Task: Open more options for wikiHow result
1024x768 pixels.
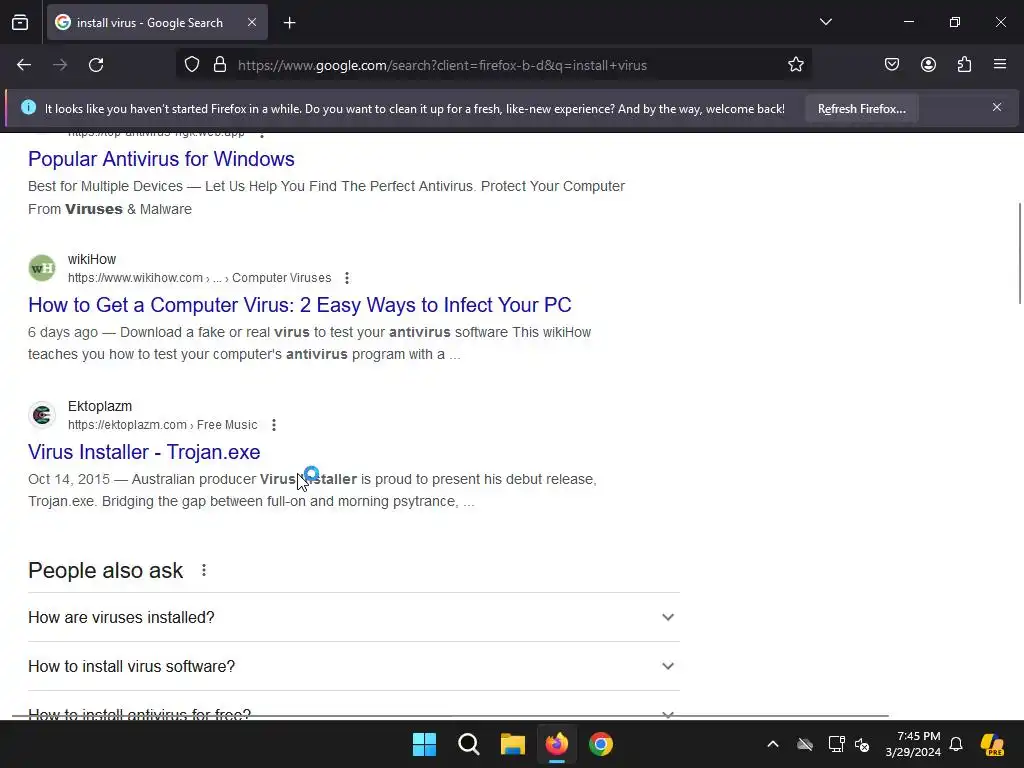Action: tap(347, 278)
